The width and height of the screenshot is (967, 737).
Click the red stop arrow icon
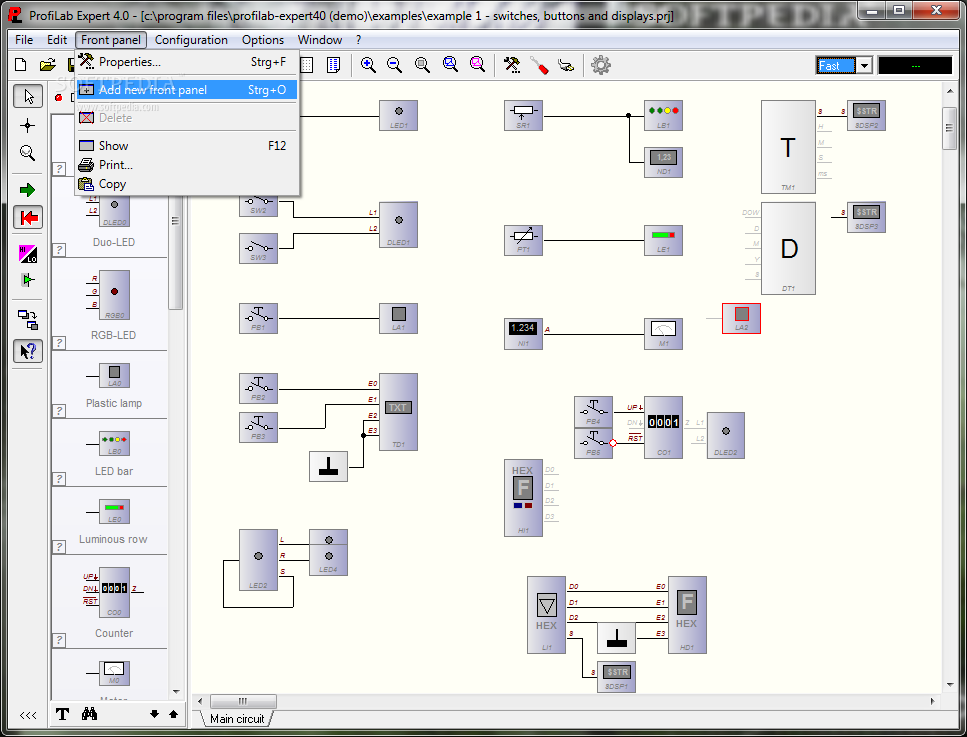click(x=28, y=217)
